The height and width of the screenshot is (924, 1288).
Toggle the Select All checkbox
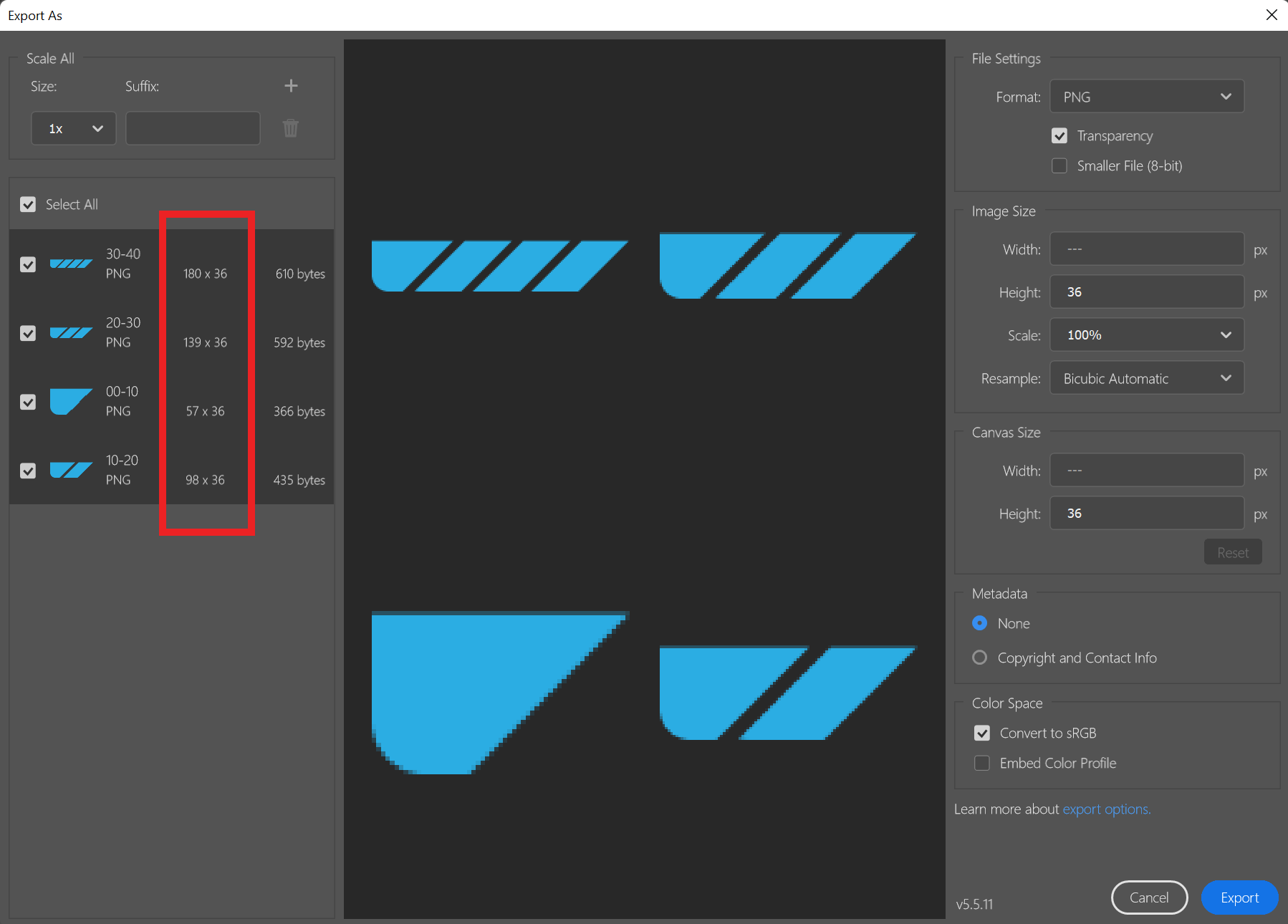click(28, 204)
